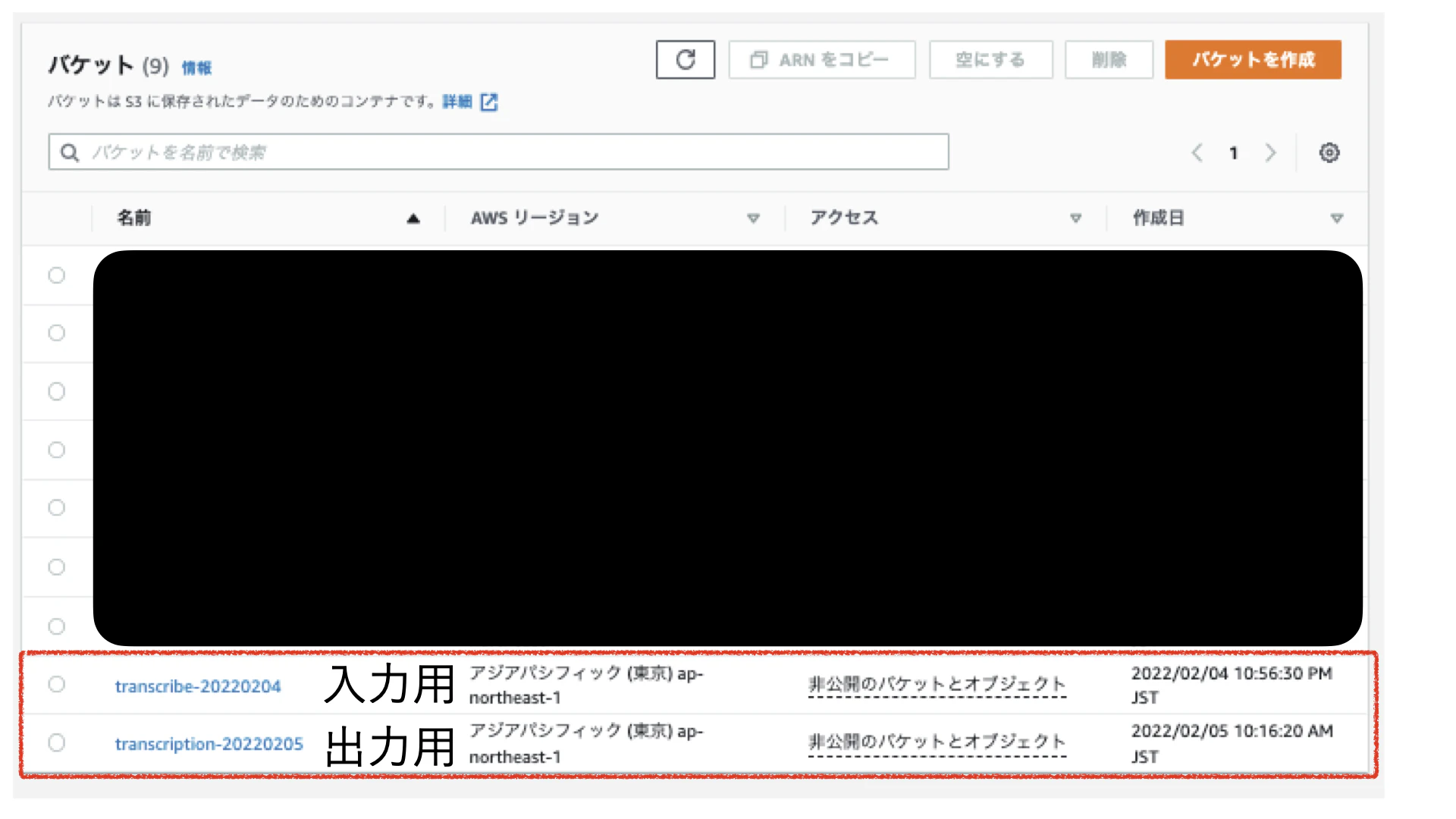Create a new bucket via バケットを作成
Screen dimensions: 1456x819
pos(1253,59)
